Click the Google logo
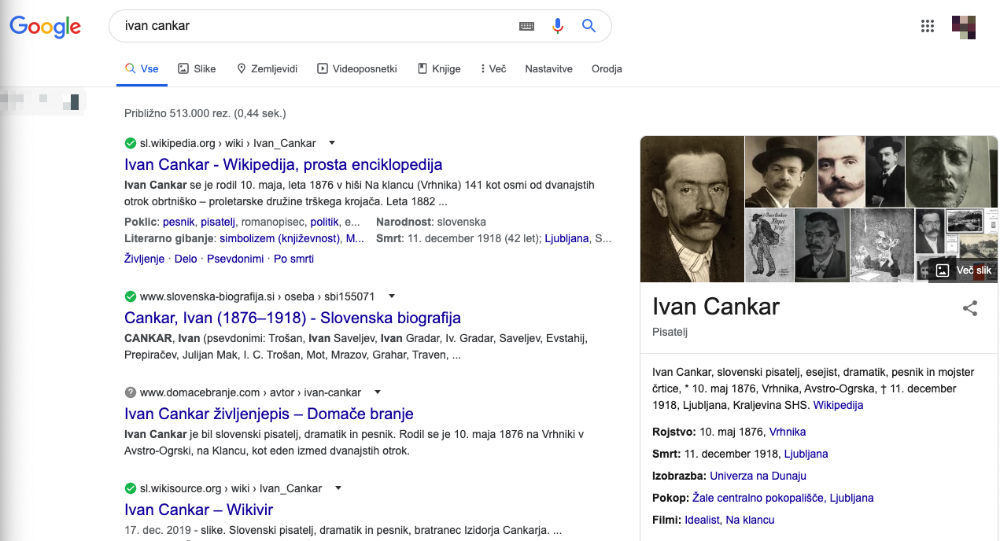Image resolution: width=1000 pixels, height=541 pixels. click(45, 26)
